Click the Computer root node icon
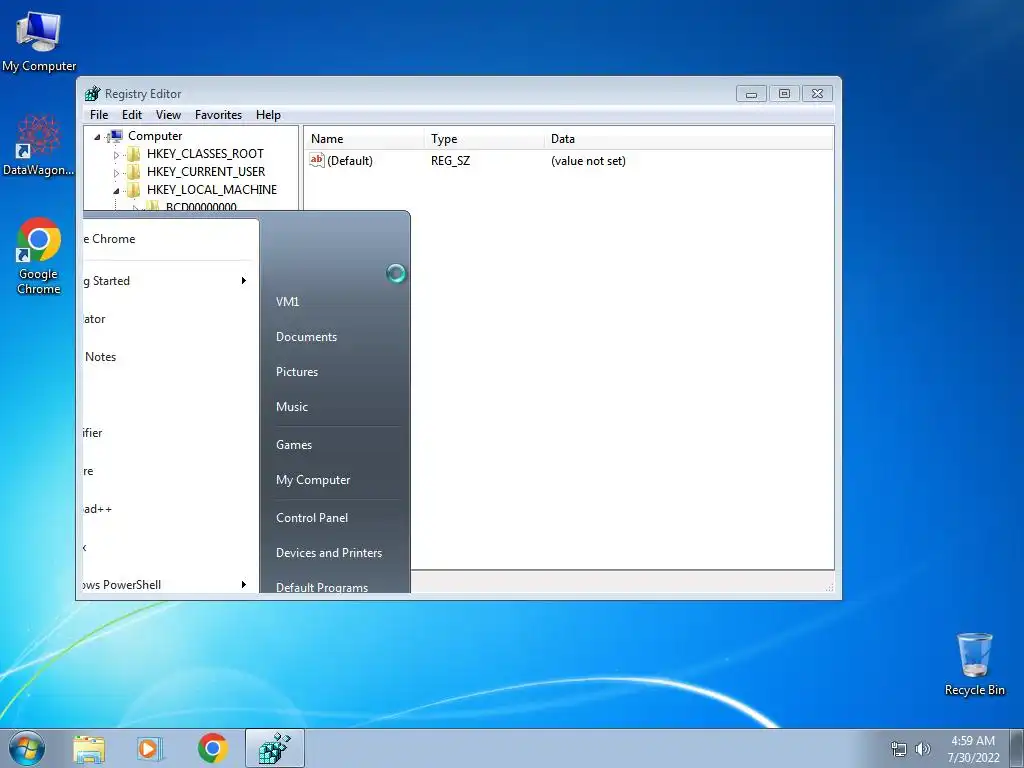Screen dimensions: 1024x768 coord(115,136)
